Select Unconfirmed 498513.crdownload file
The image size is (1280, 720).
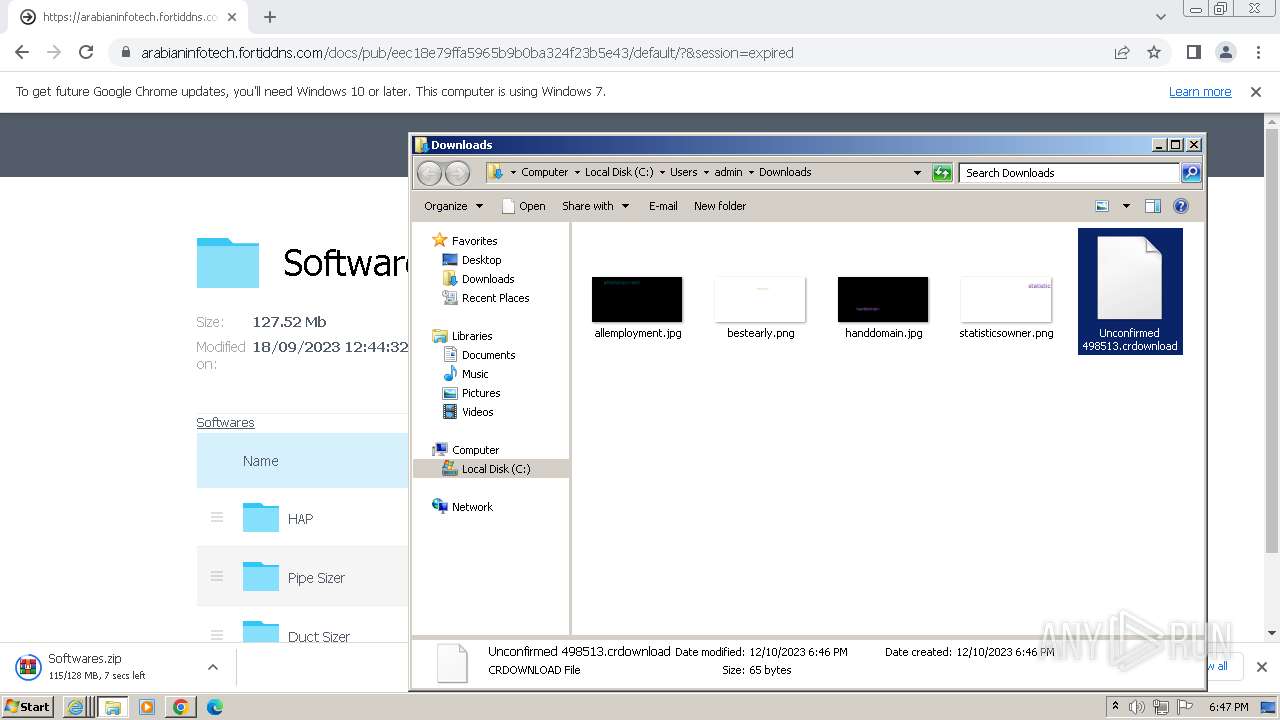point(1130,291)
